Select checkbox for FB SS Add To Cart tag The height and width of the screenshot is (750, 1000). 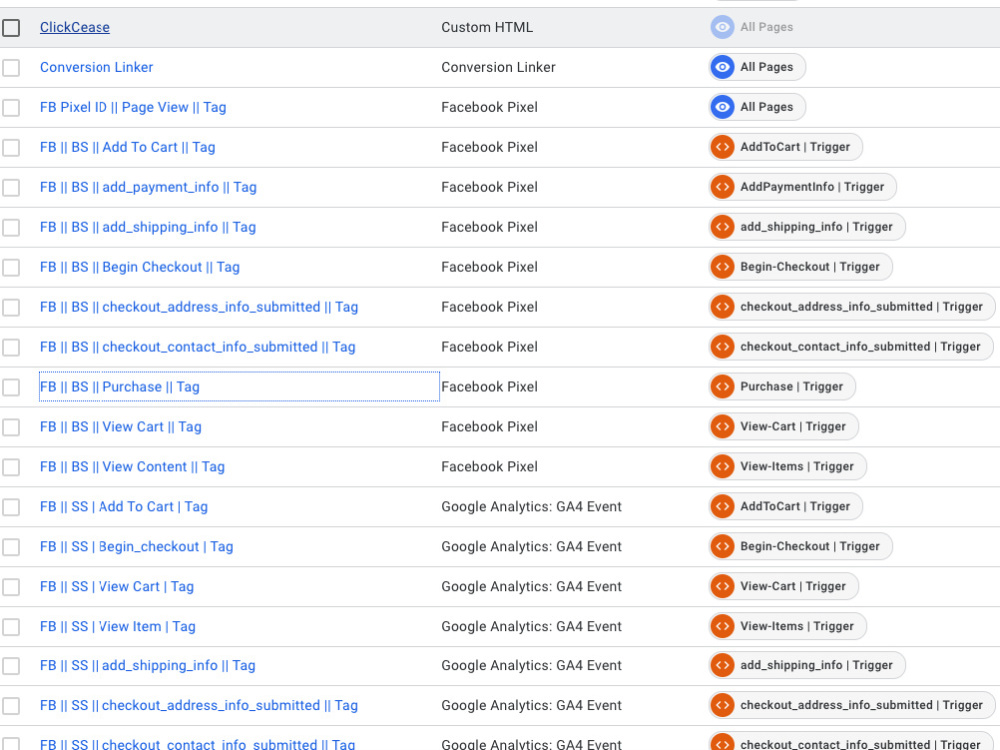pos(11,507)
